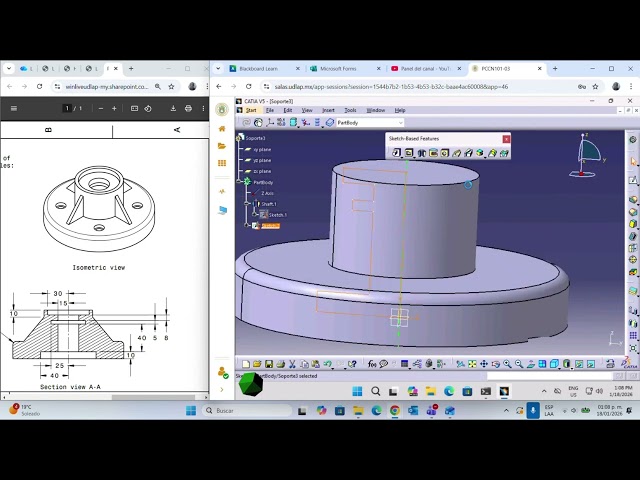
Task: Click the PDF page number field
Action: [x=67, y=108]
